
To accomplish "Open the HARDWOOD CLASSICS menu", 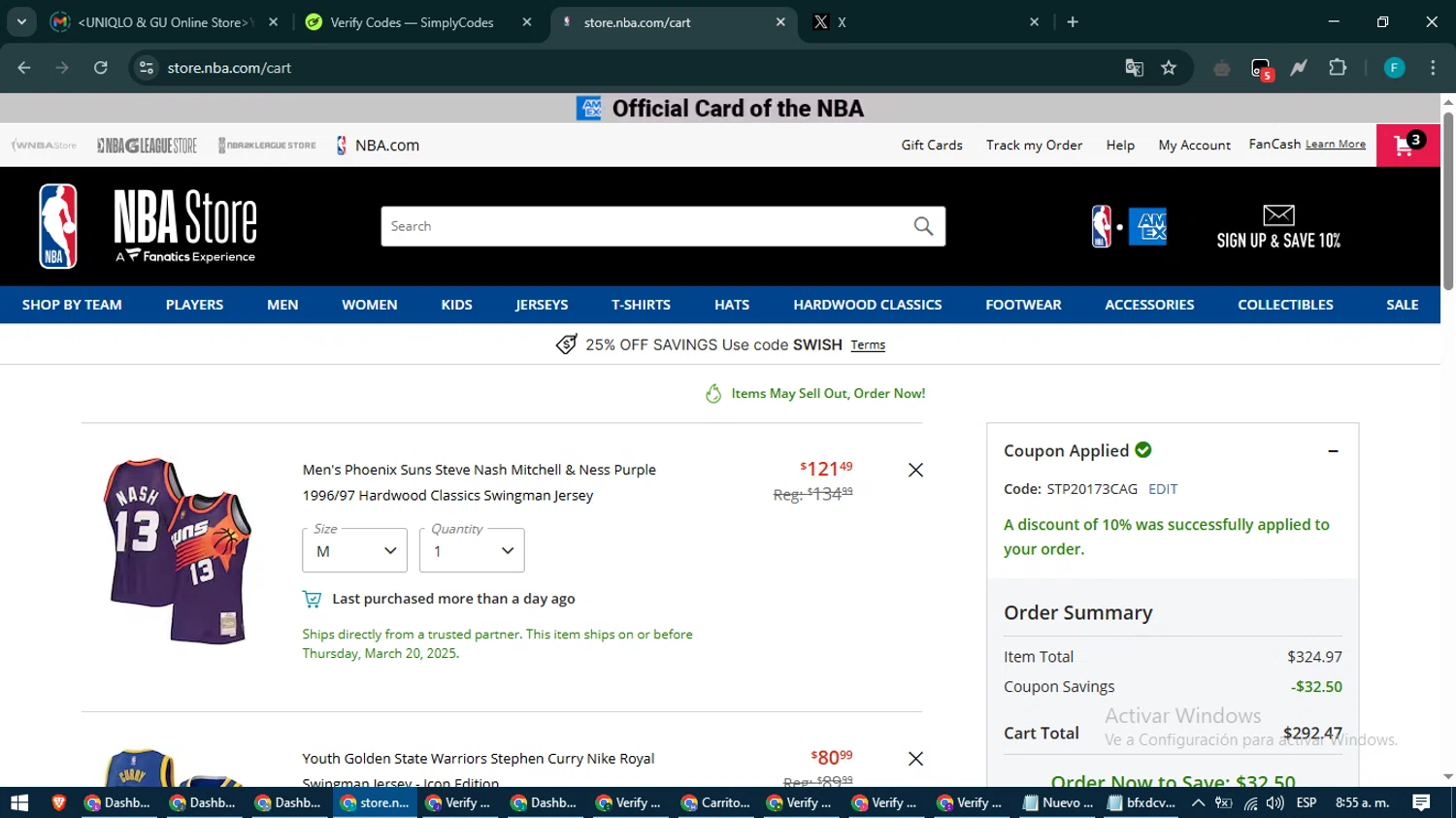I will click(x=868, y=305).
